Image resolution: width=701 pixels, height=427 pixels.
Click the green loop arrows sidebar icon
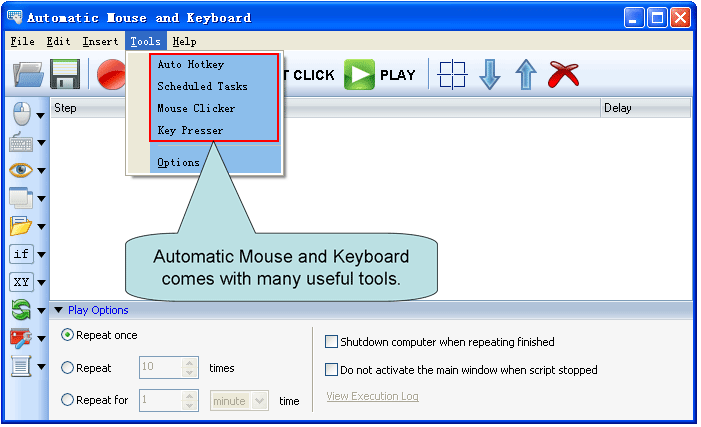[x=21, y=310]
